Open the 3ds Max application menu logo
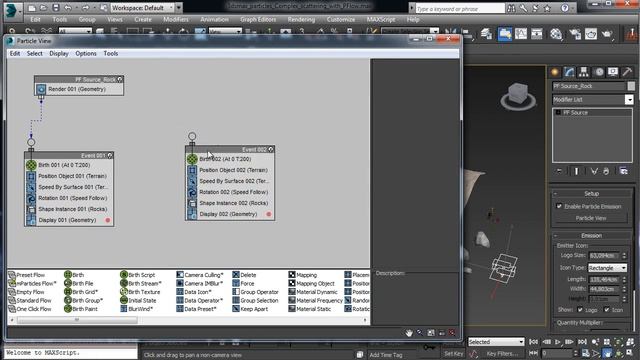Image resolution: width=640 pixels, height=360 pixels. [12, 10]
